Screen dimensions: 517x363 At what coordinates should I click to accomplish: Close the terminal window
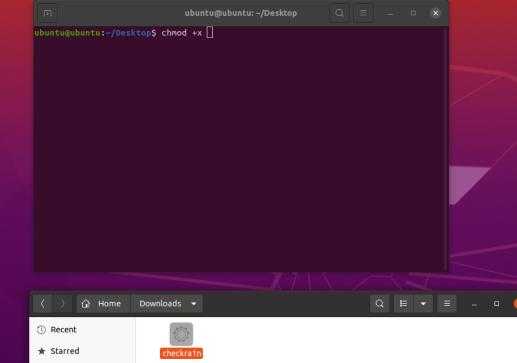click(435, 13)
